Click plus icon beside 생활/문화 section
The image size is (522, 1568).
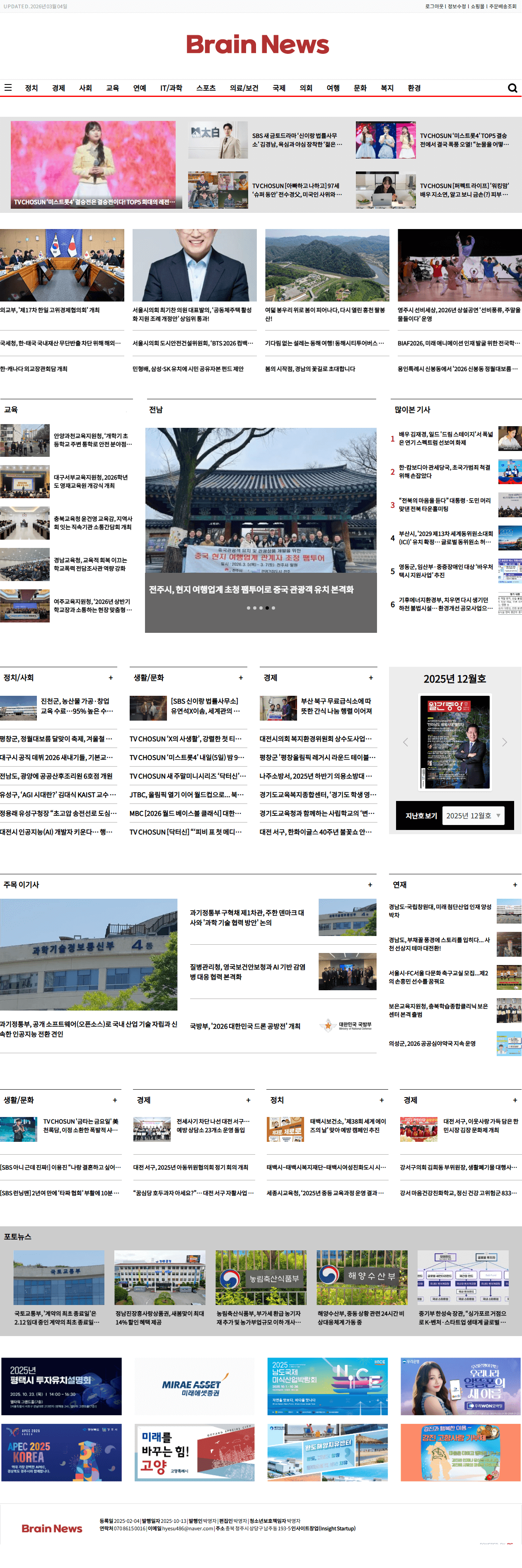tap(241, 678)
